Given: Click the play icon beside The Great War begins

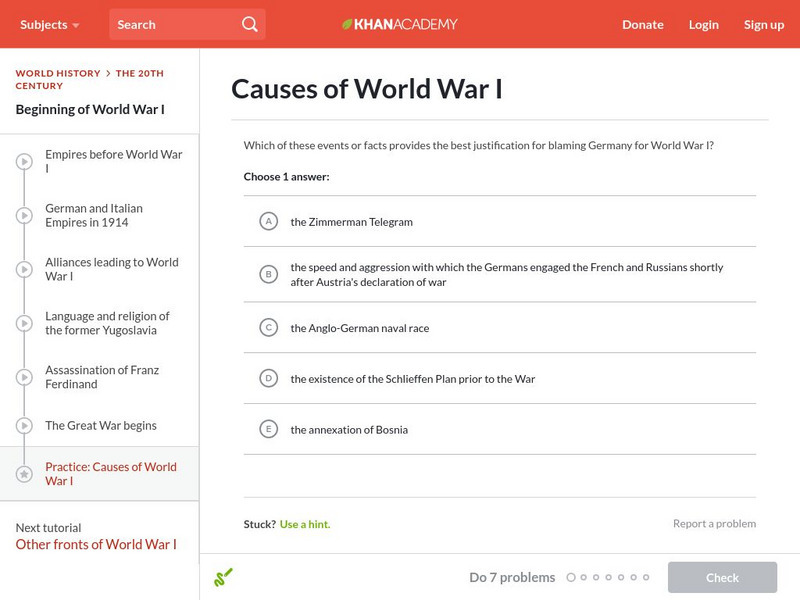Looking at the screenshot, I should pyautogui.click(x=22, y=425).
